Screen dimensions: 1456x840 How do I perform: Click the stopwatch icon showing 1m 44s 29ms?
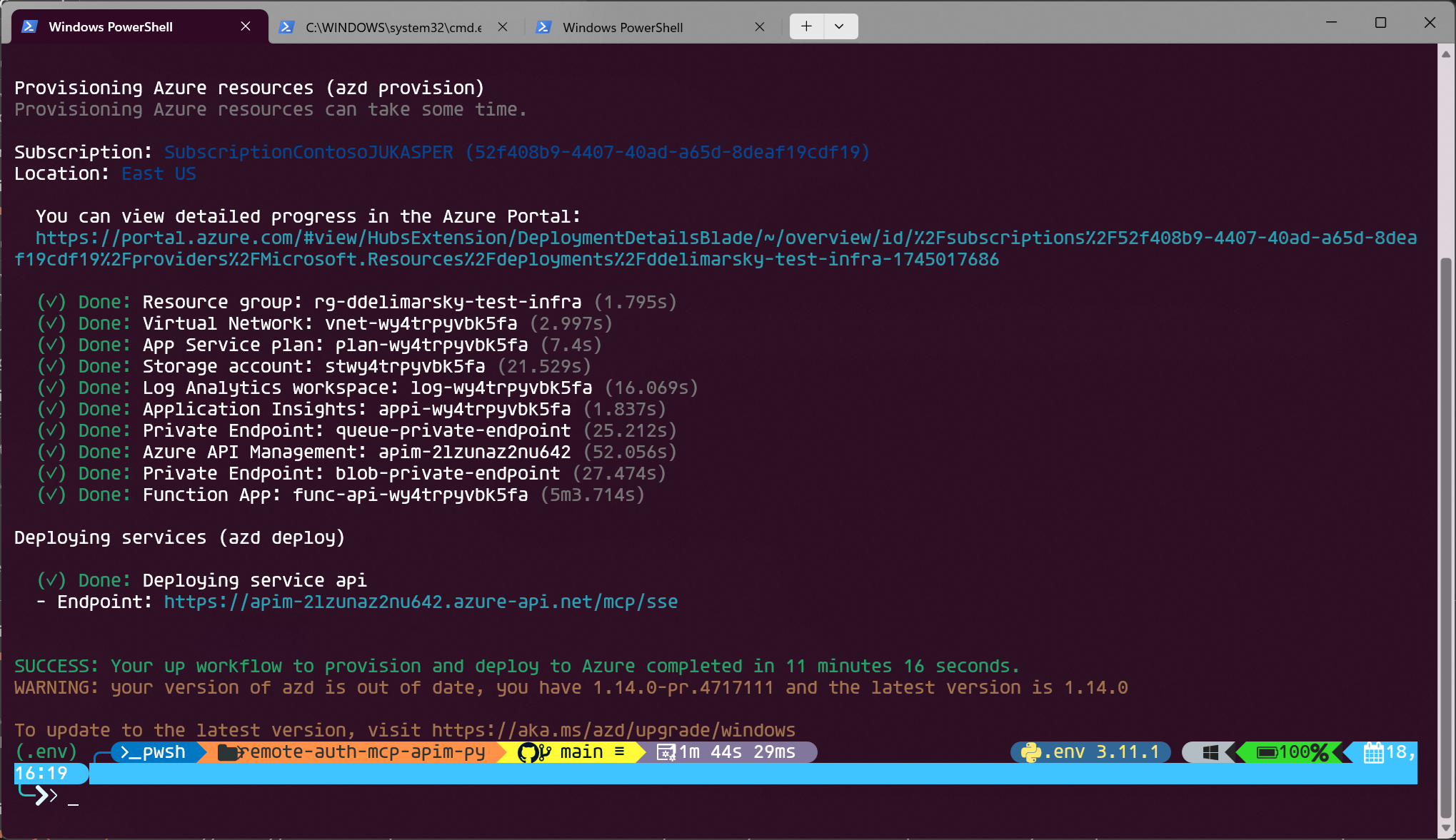pyautogui.click(x=667, y=752)
